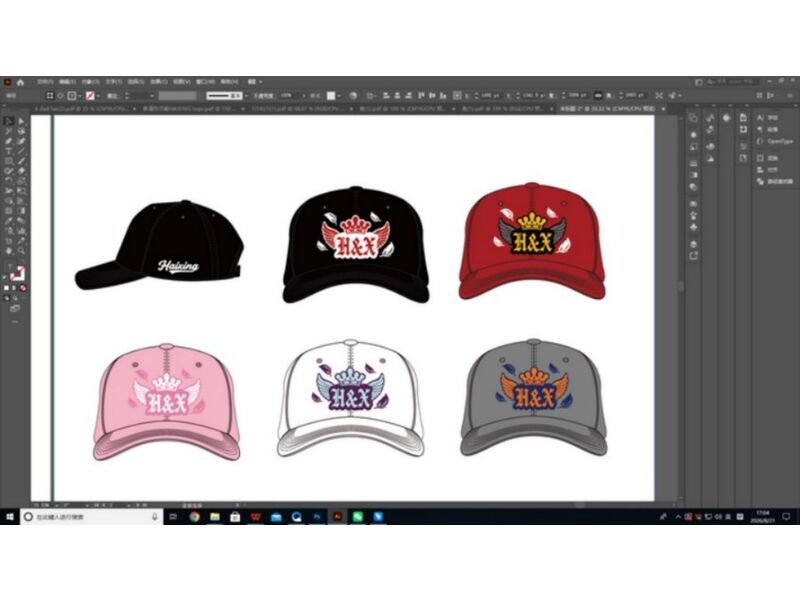Open Google Chrome from the taskbar
This screenshot has height=600, width=800.
point(194,517)
